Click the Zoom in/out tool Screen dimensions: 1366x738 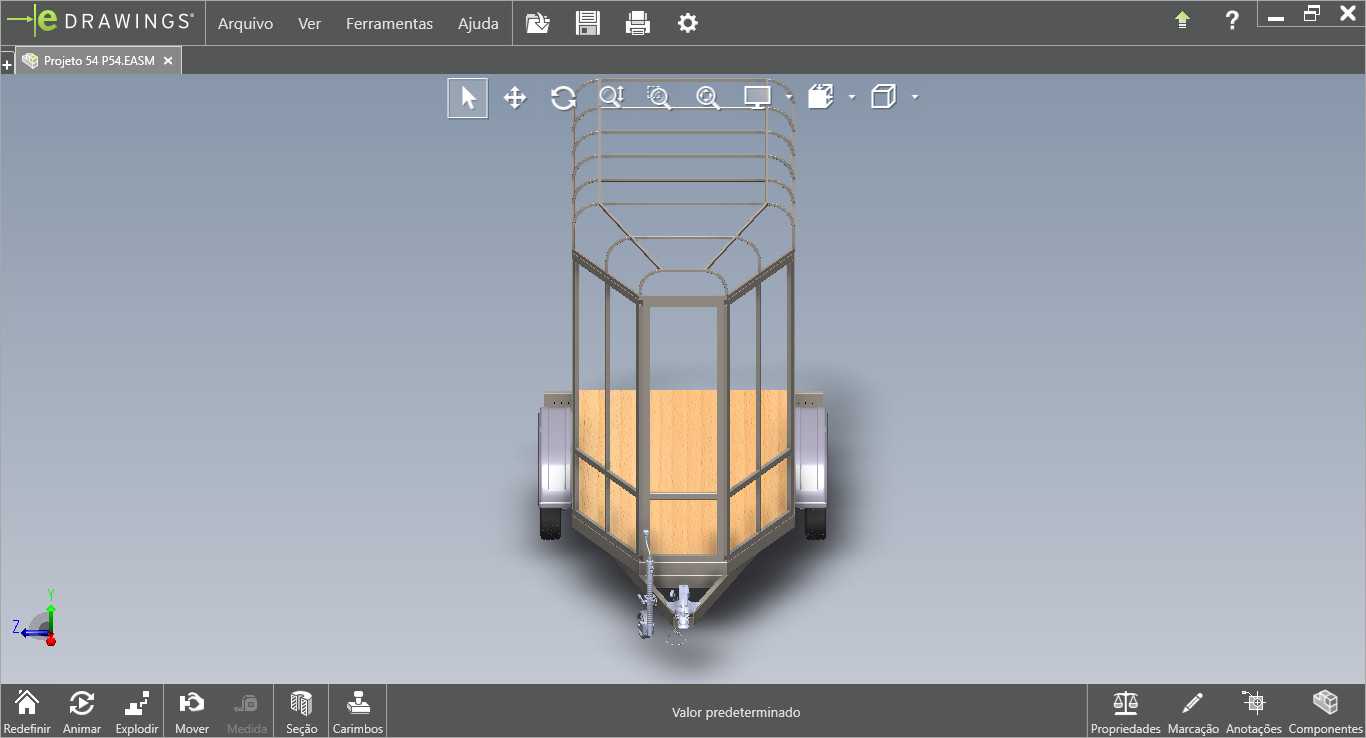click(611, 97)
